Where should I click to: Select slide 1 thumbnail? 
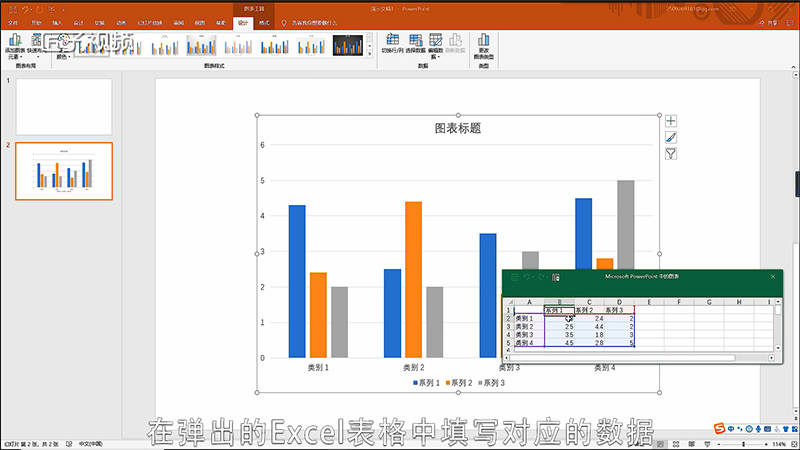coord(64,106)
